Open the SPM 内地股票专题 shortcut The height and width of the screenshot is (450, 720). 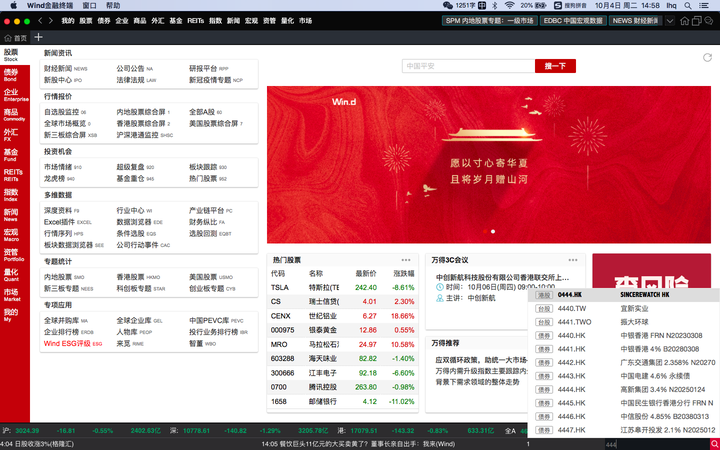click(x=489, y=21)
